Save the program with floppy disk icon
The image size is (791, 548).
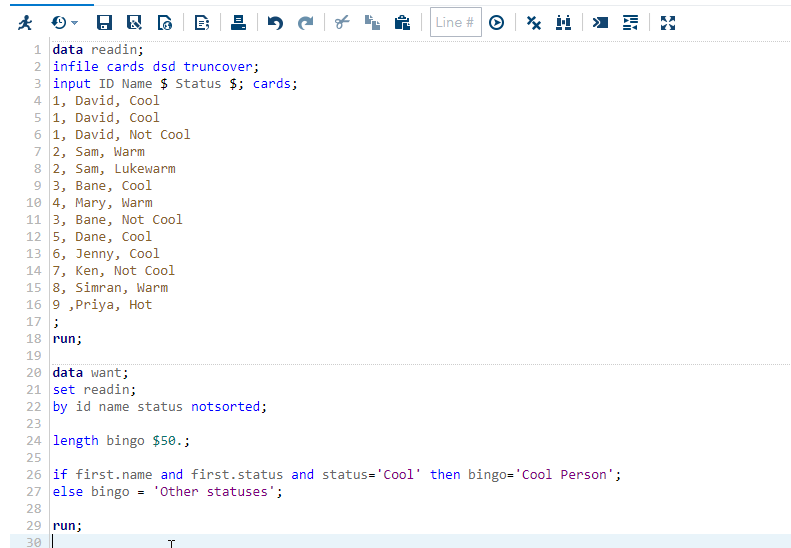pos(104,22)
